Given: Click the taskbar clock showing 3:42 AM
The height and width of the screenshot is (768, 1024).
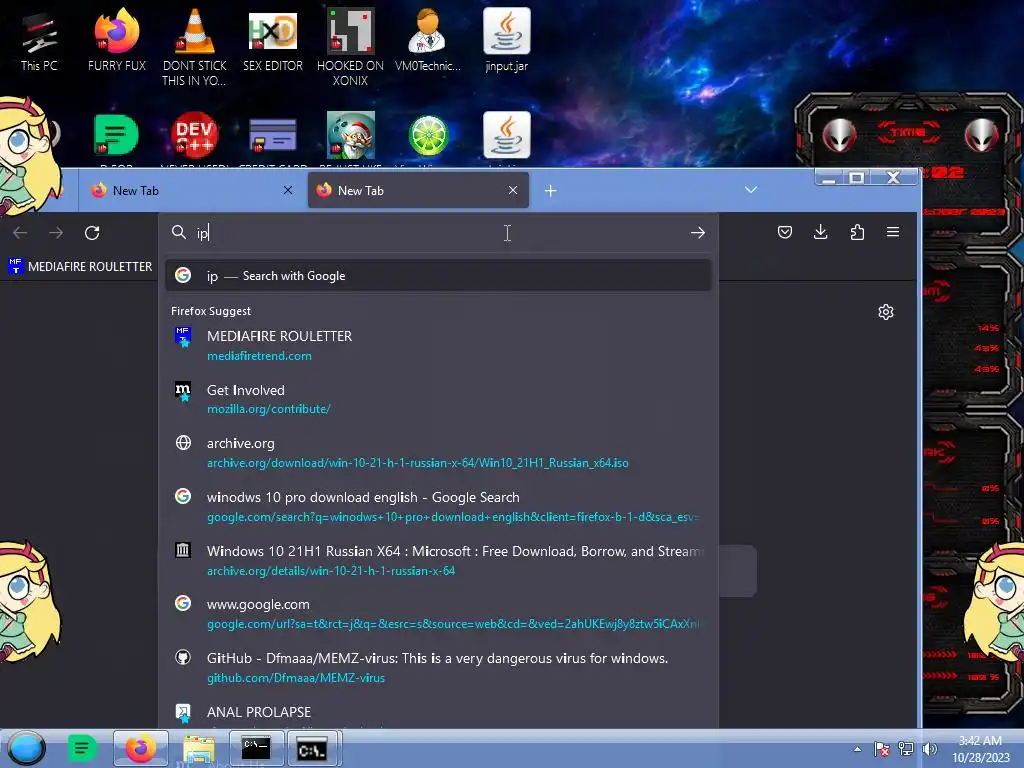Looking at the screenshot, I should click(x=980, y=749).
